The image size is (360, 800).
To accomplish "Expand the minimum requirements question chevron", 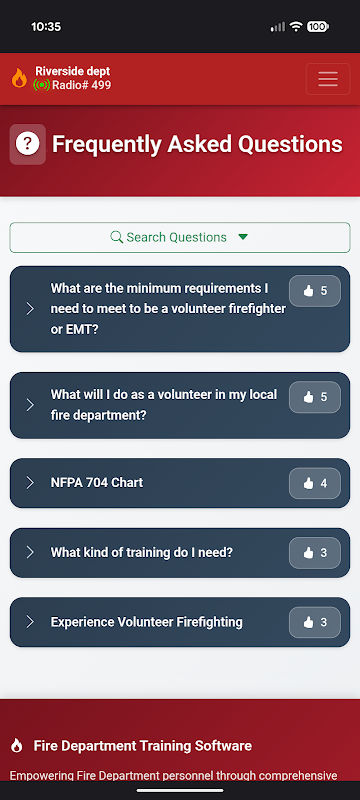I will 30,309.
